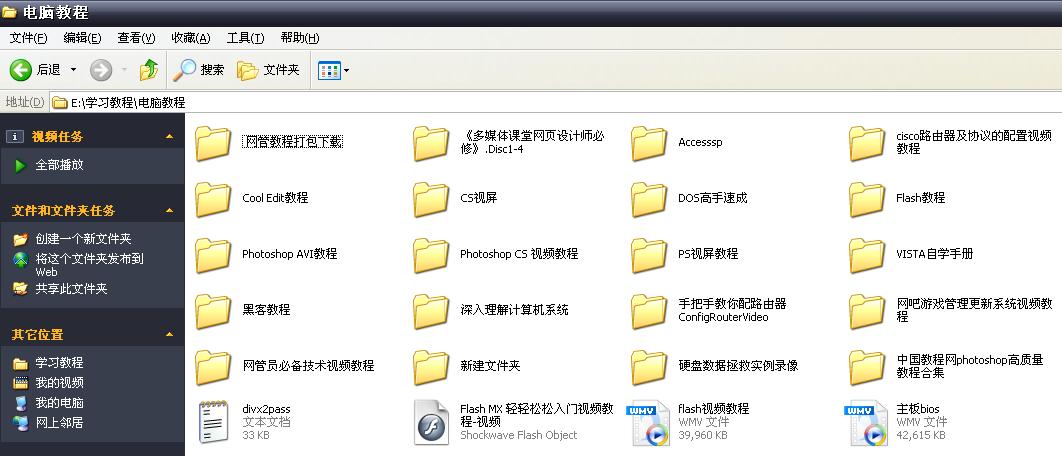Click the Back (后退) arrow button

[22, 70]
